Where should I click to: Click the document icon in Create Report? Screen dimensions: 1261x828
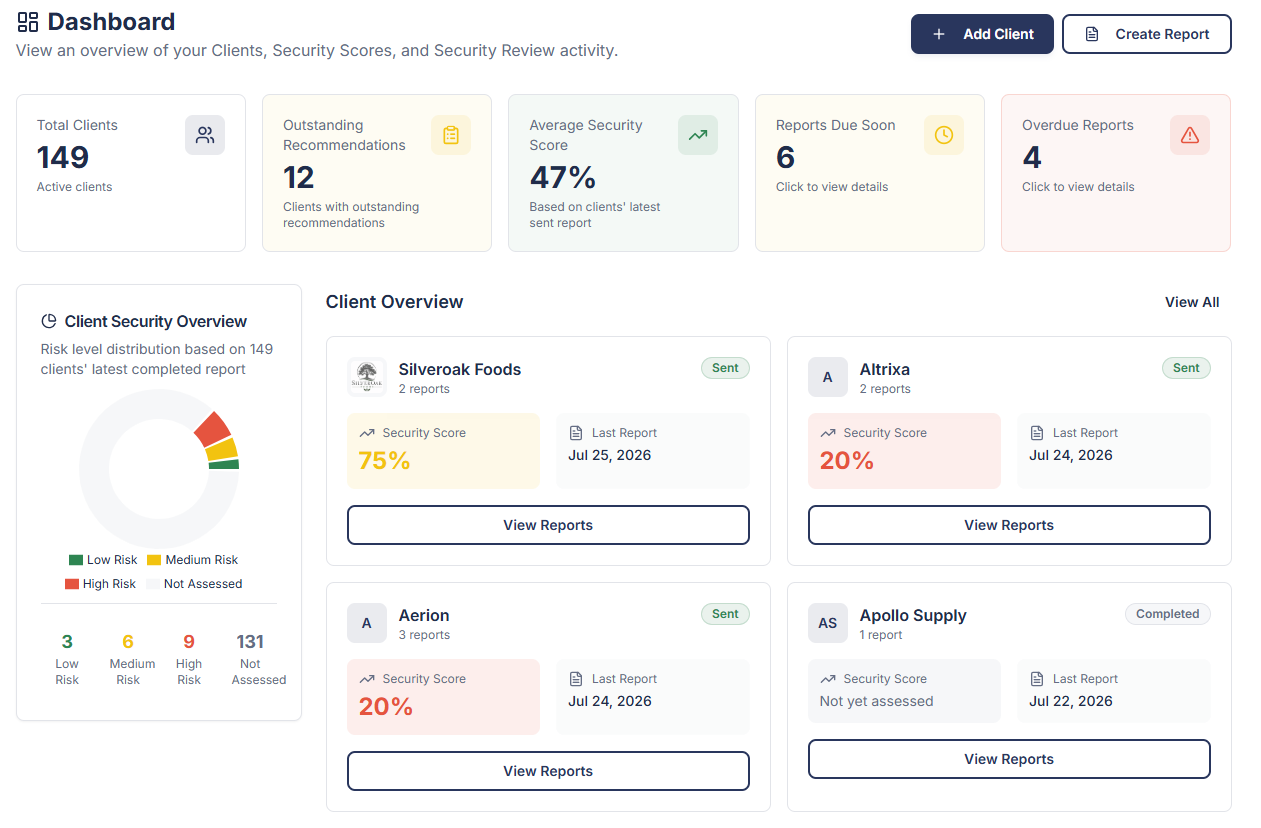point(1092,34)
